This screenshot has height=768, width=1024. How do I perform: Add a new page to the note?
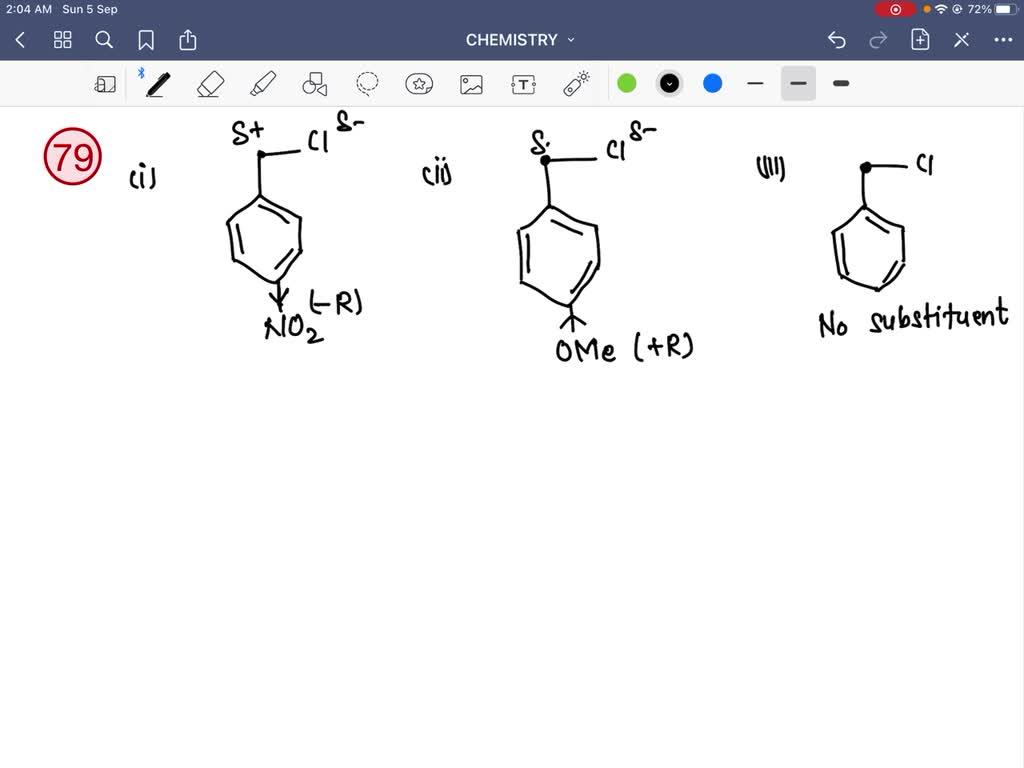(x=920, y=40)
